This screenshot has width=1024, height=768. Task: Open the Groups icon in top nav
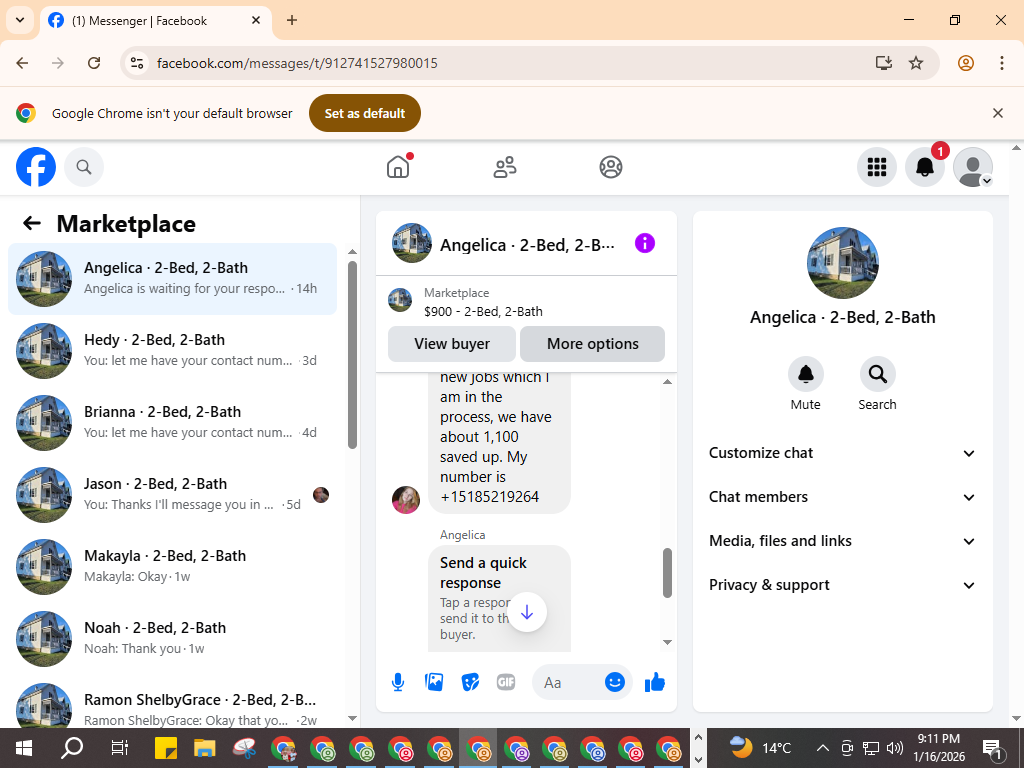pyautogui.click(x=611, y=167)
